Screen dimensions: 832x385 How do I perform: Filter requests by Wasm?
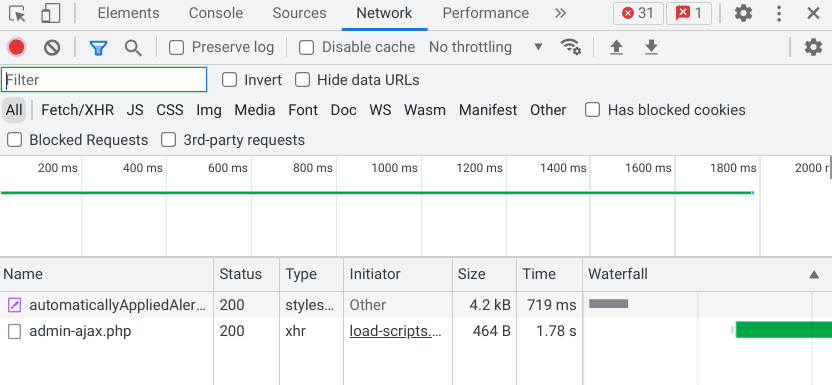click(425, 110)
